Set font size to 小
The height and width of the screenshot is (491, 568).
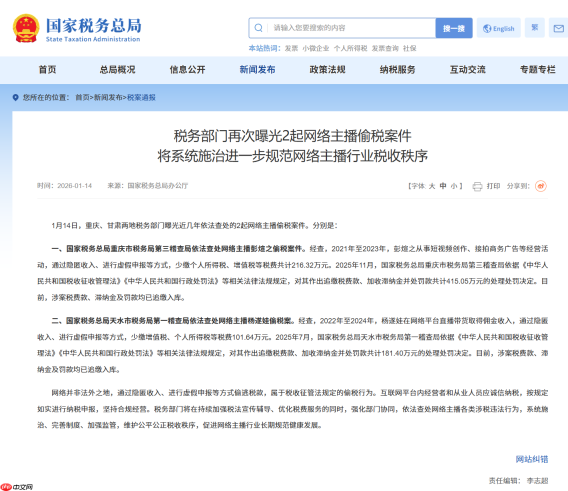(x=454, y=186)
